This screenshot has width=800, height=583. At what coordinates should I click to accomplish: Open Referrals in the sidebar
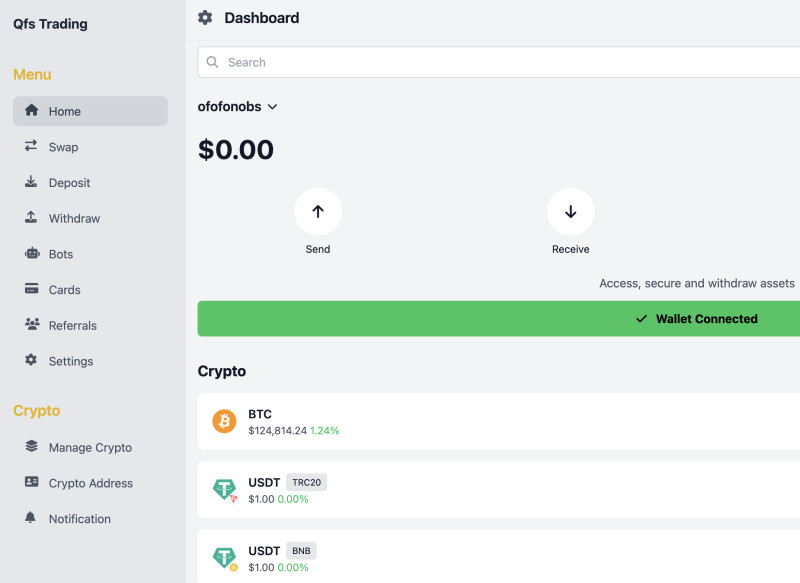coord(72,326)
